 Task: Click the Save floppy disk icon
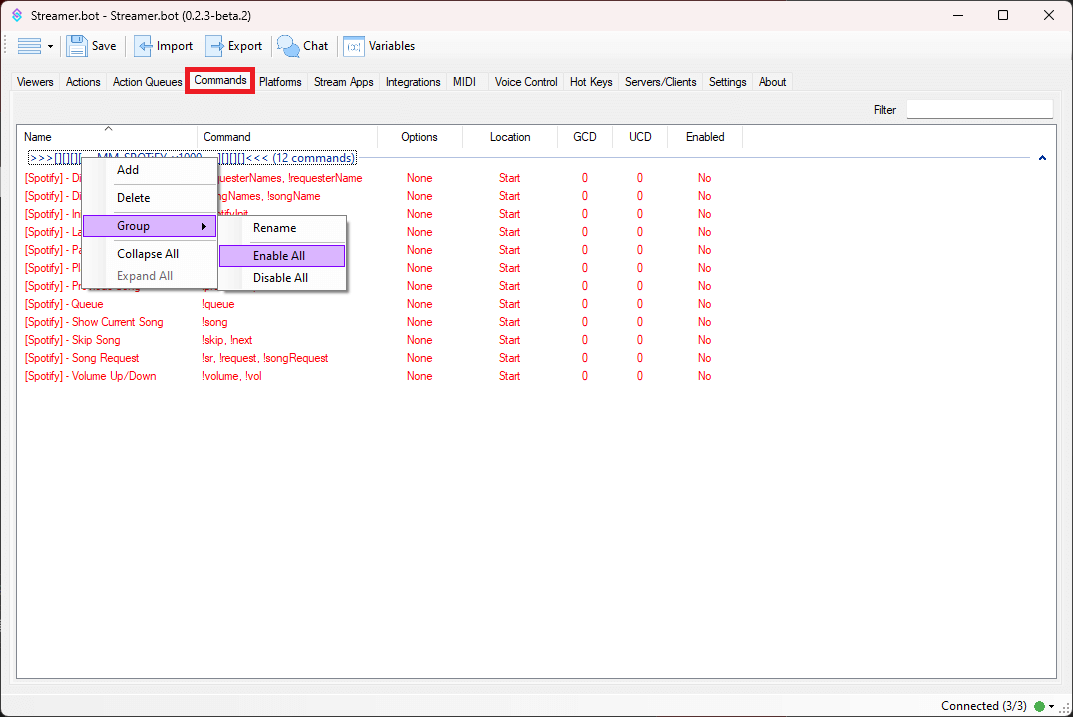(x=77, y=46)
